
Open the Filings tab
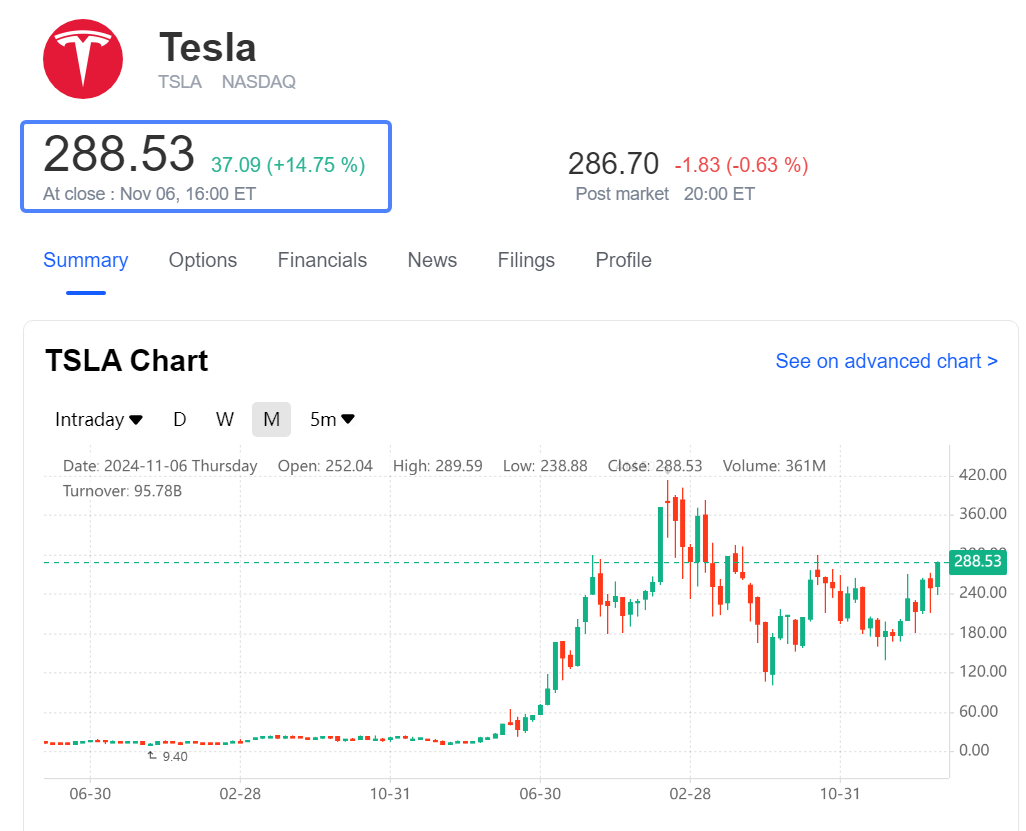[x=526, y=260]
